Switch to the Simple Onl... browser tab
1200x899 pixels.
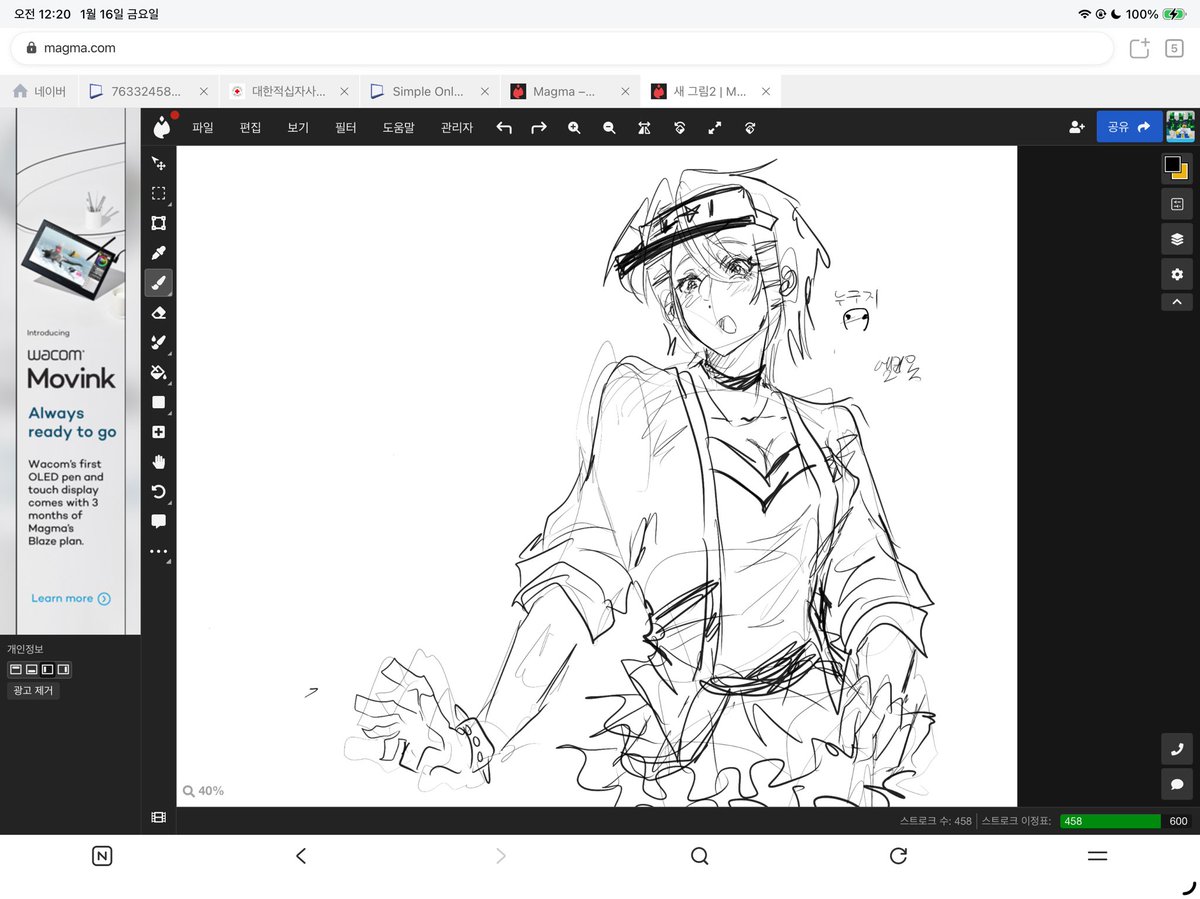pos(428,91)
